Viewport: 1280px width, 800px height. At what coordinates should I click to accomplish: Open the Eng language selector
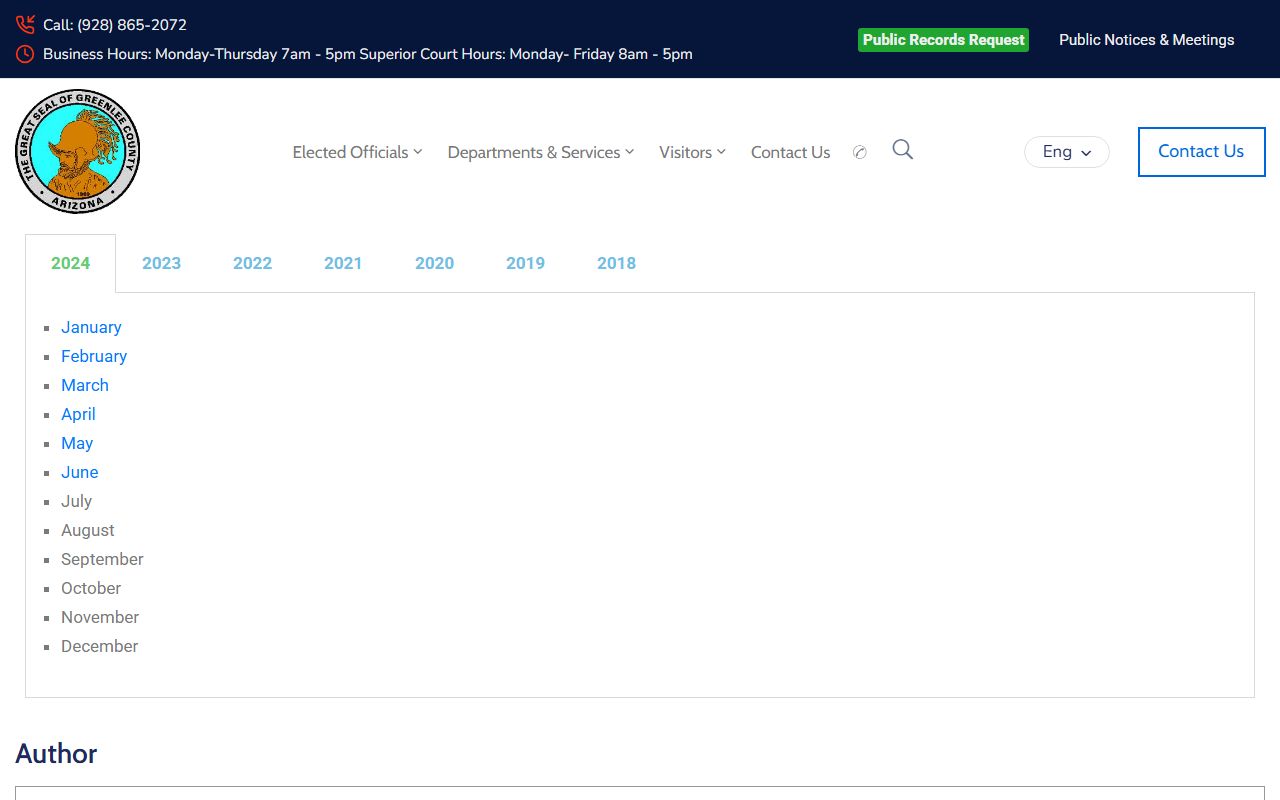click(x=1066, y=152)
